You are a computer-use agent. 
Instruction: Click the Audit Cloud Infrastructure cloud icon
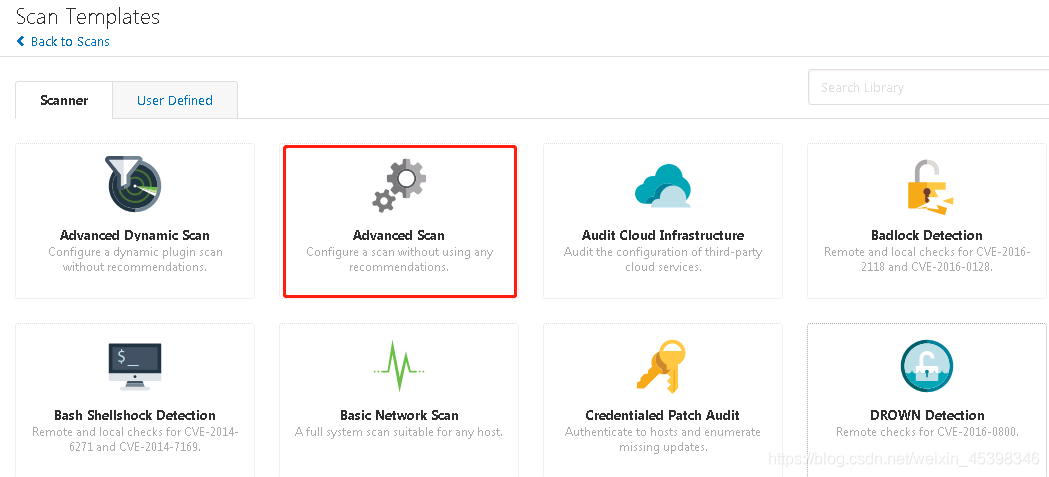click(662, 185)
